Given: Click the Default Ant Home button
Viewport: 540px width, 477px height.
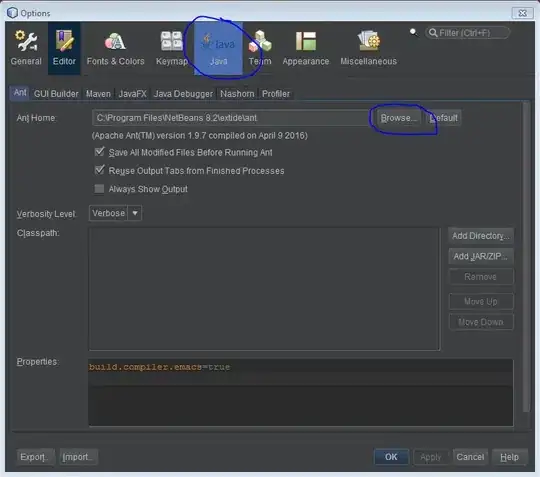Looking at the screenshot, I should [x=444, y=118].
